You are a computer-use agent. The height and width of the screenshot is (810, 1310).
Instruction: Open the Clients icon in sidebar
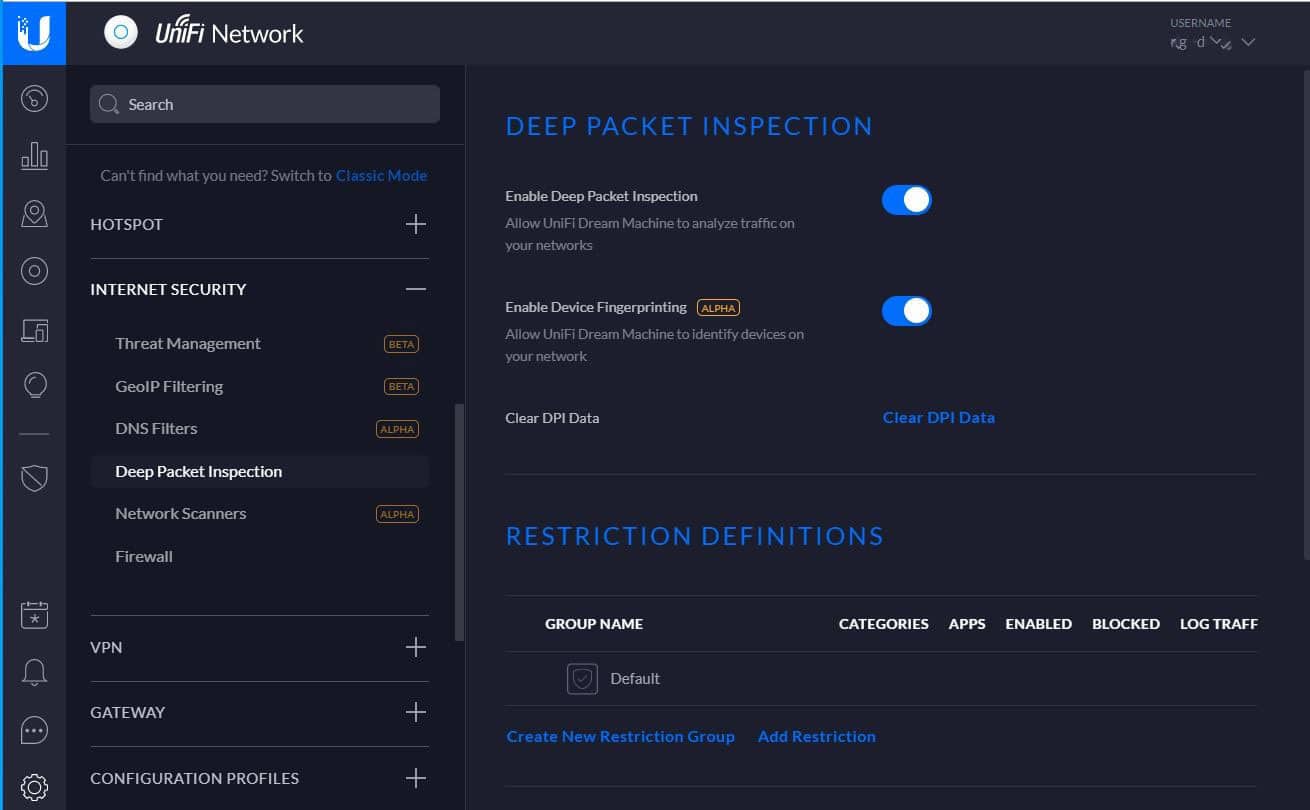34,328
